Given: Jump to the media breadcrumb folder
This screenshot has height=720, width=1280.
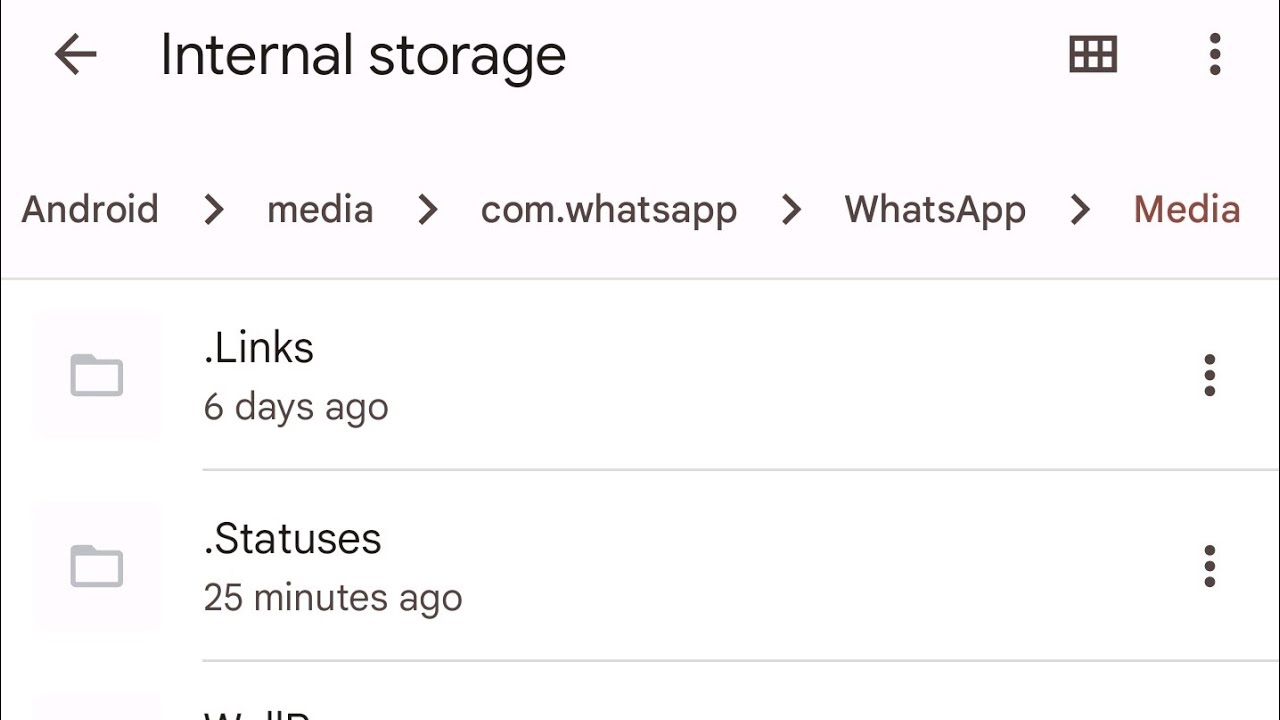Looking at the screenshot, I should pyautogui.click(x=320, y=210).
